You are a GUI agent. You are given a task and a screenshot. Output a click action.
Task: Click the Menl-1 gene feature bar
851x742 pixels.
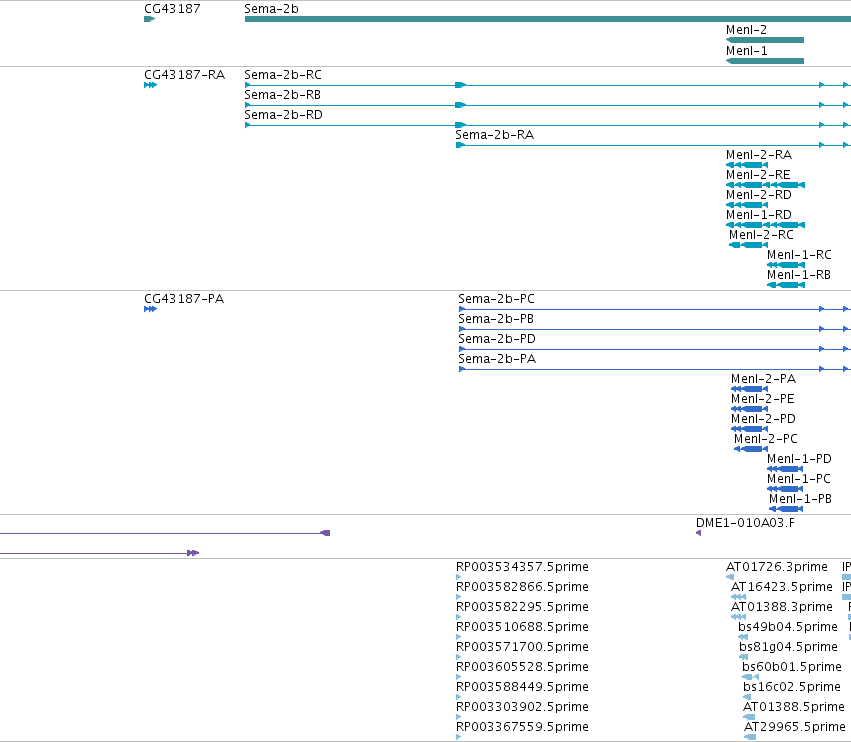point(765,61)
